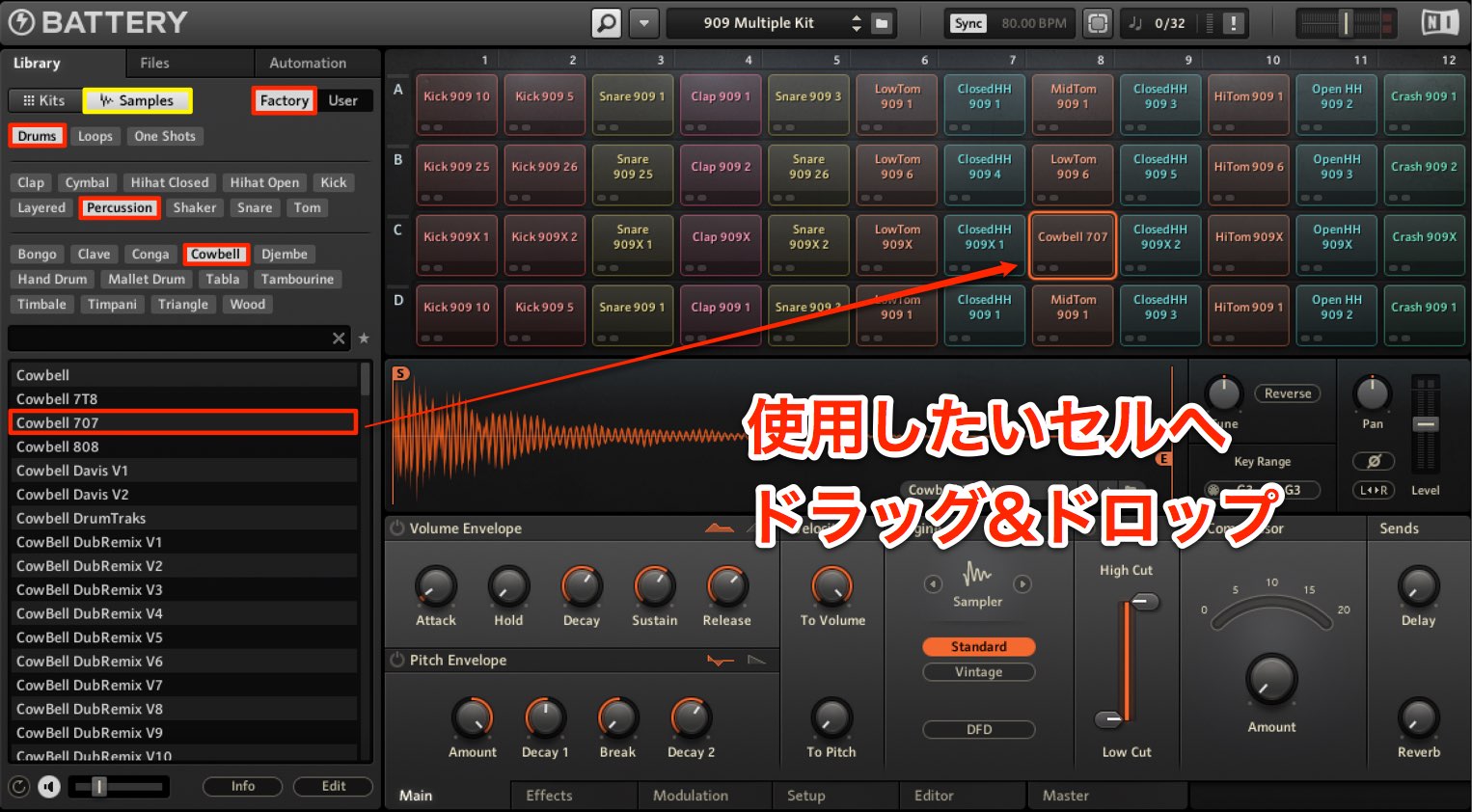Select Vintage sampler mode
This screenshot has width=1472, height=812.
pos(978,672)
